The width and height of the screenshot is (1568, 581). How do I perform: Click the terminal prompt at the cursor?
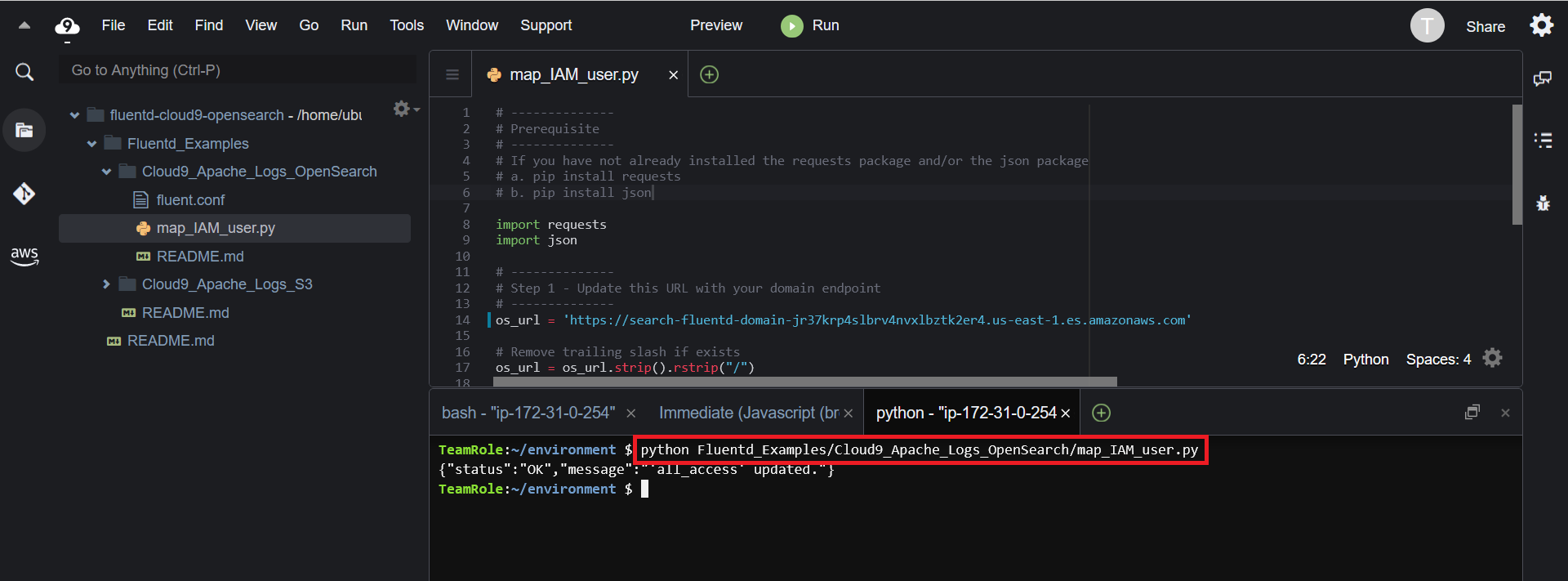tap(644, 489)
